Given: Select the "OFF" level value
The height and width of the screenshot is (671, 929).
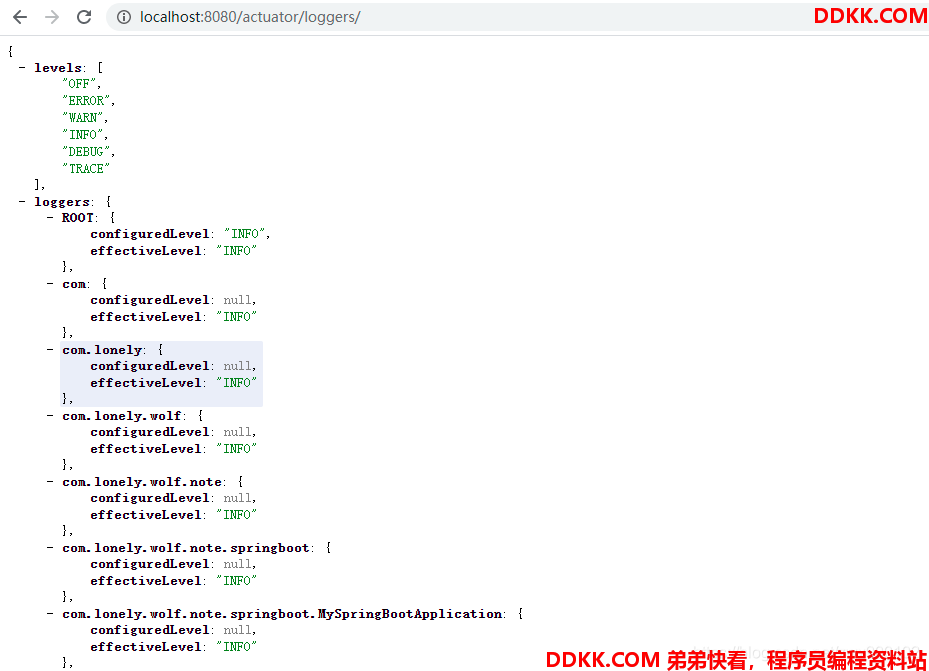Looking at the screenshot, I should tap(79, 84).
